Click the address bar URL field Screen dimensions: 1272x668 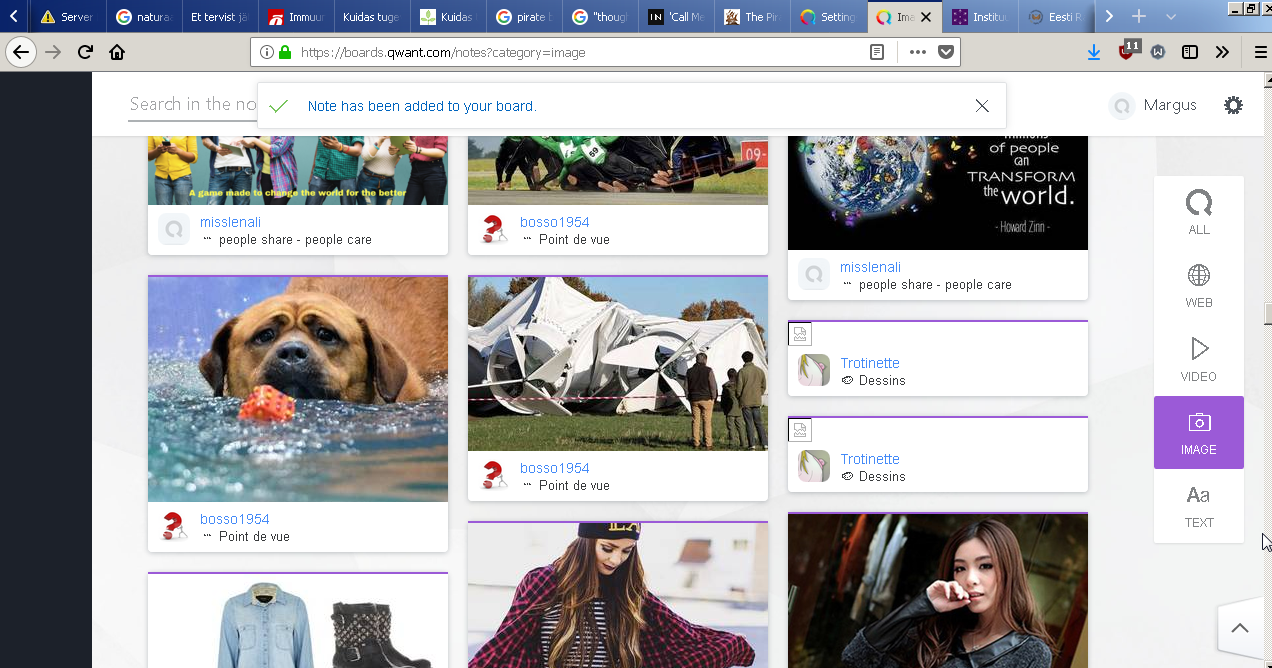(580, 52)
